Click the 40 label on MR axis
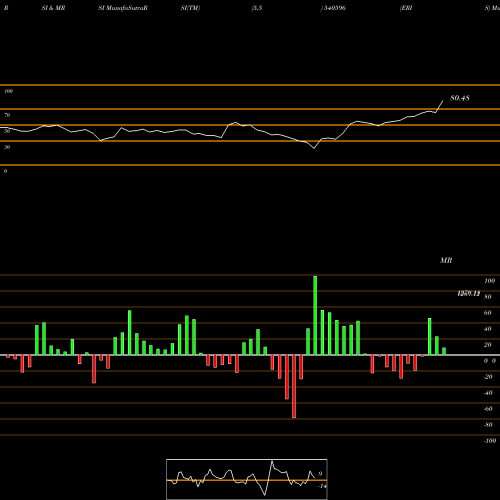Image resolution: width=500 pixels, height=500 pixels. [487, 329]
